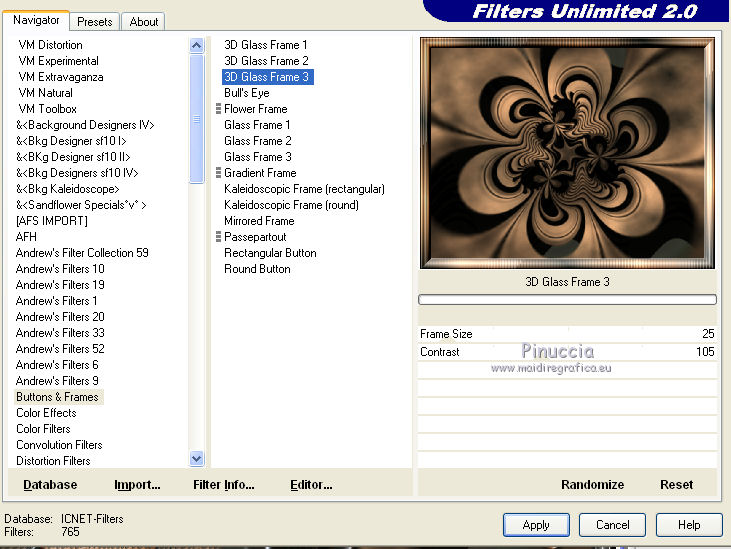Image resolution: width=731 pixels, height=549 pixels.
Task: Select the Buttons & Frames category
Action: click(58, 397)
